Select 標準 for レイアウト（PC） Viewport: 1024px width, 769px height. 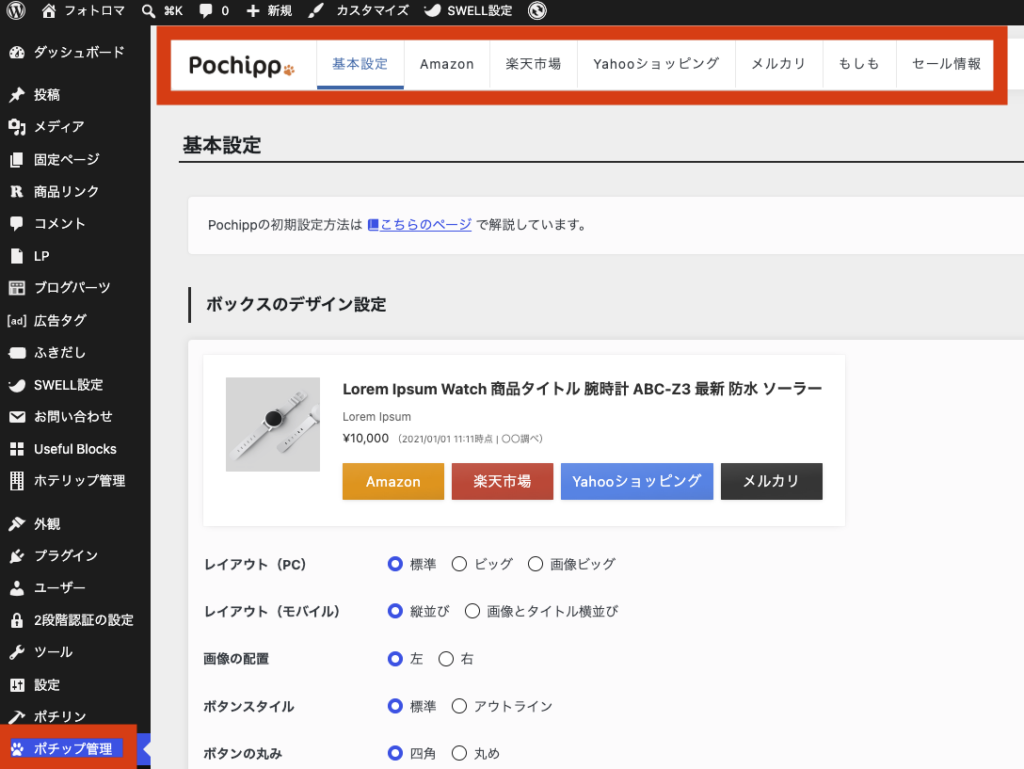[394, 564]
